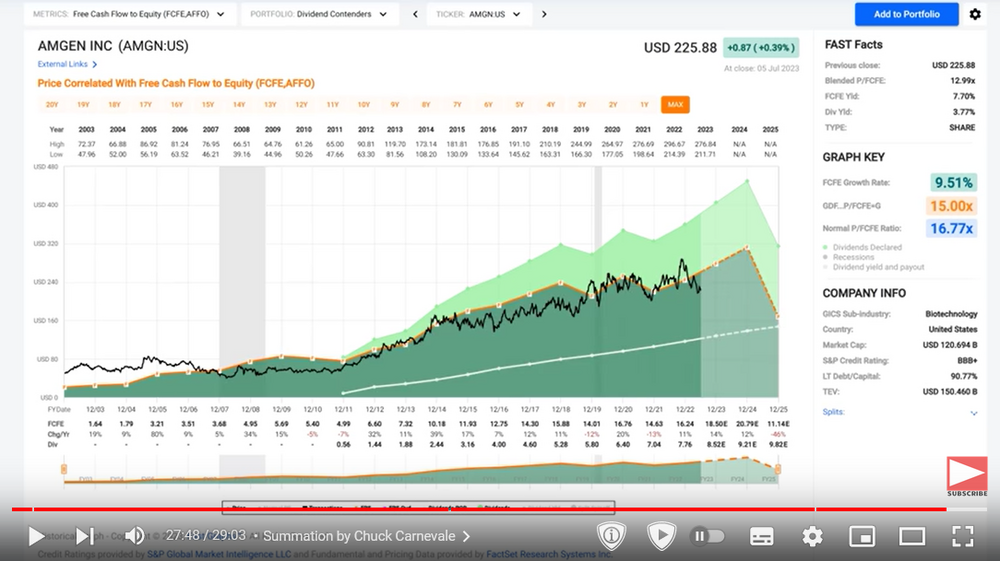Toggle Recessions legend item

tap(849, 257)
